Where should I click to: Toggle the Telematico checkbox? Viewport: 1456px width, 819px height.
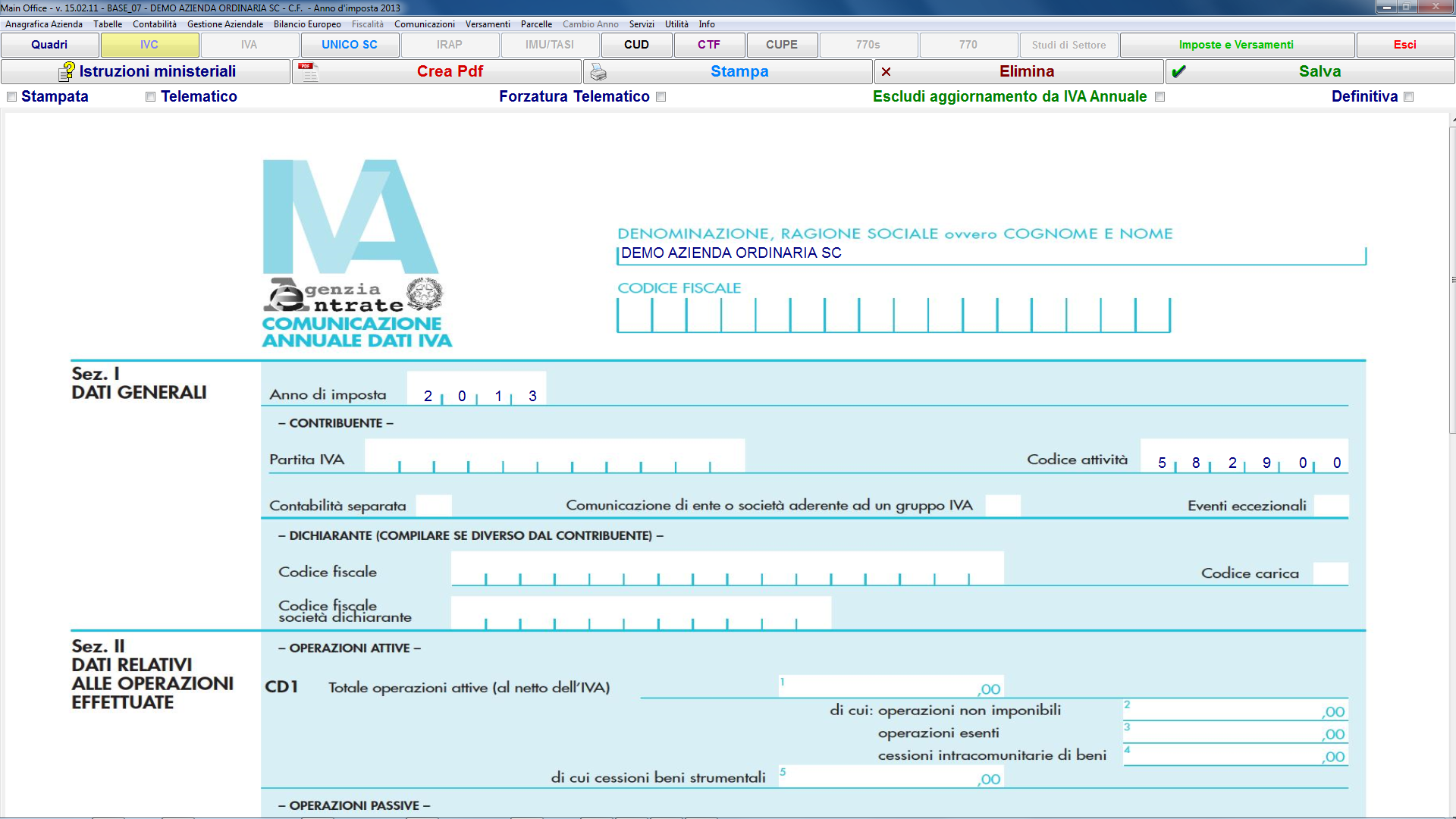(x=150, y=97)
